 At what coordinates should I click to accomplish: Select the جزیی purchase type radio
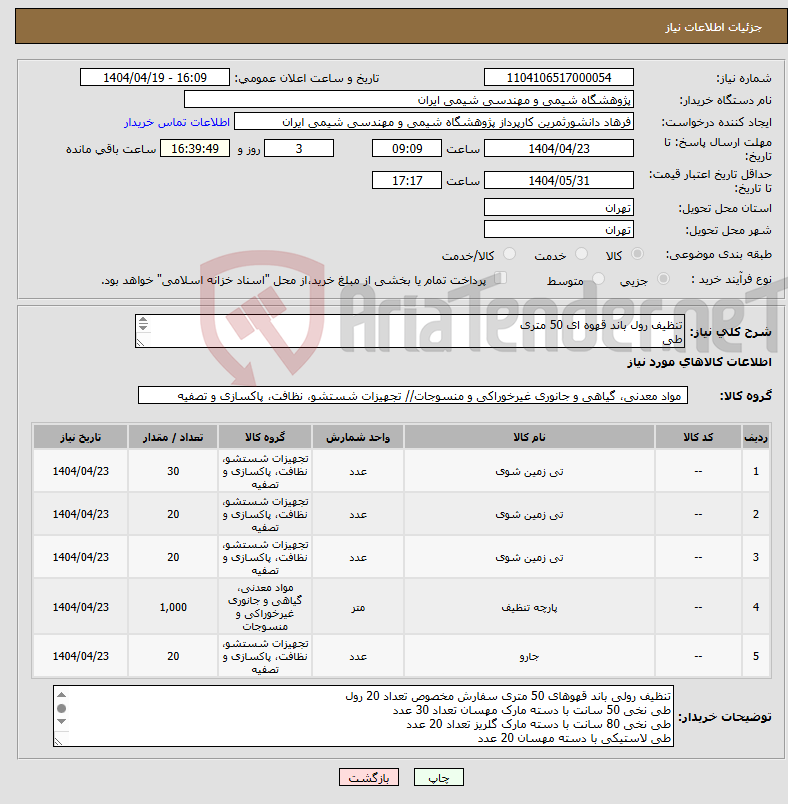click(663, 279)
